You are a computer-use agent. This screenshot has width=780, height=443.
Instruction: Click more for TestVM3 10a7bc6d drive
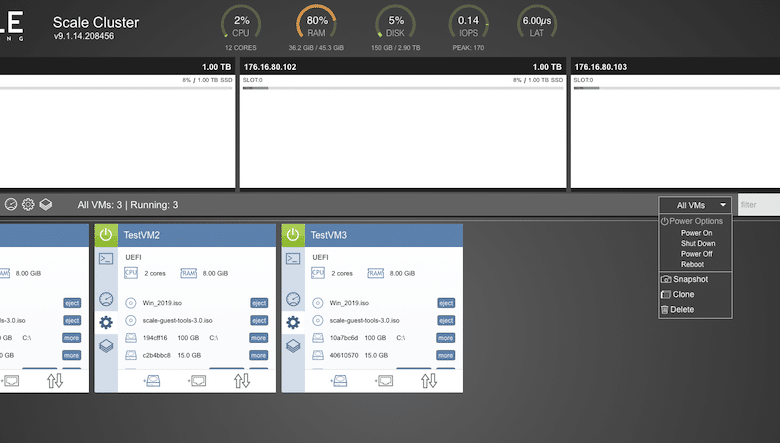coord(446,338)
